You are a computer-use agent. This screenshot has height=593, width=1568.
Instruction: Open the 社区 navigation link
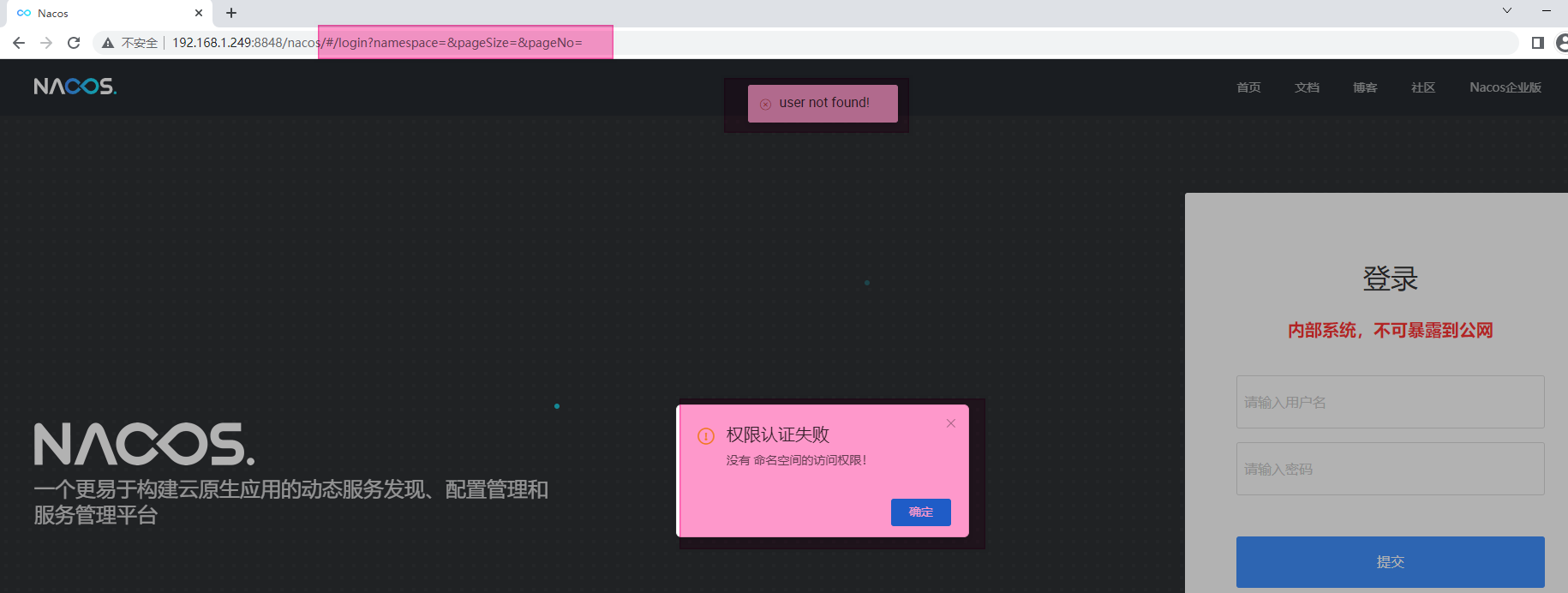click(1423, 87)
